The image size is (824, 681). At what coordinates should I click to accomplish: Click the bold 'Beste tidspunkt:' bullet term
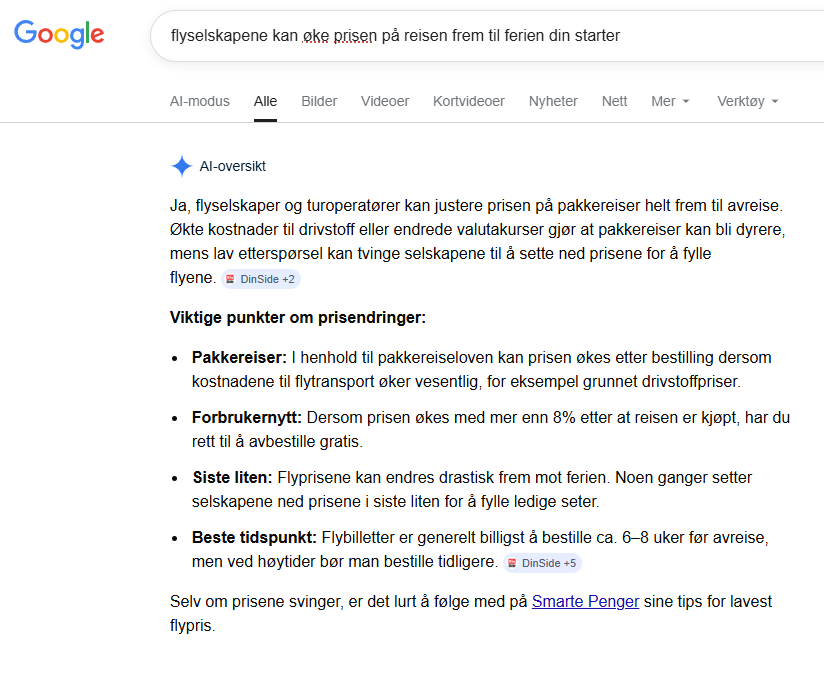pyautogui.click(x=253, y=538)
